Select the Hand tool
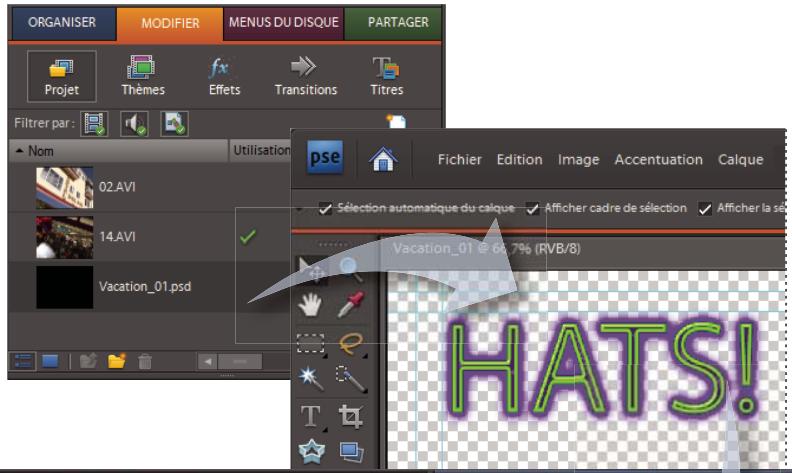The width and height of the screenshot is (792, 473). tap(310, 305)
